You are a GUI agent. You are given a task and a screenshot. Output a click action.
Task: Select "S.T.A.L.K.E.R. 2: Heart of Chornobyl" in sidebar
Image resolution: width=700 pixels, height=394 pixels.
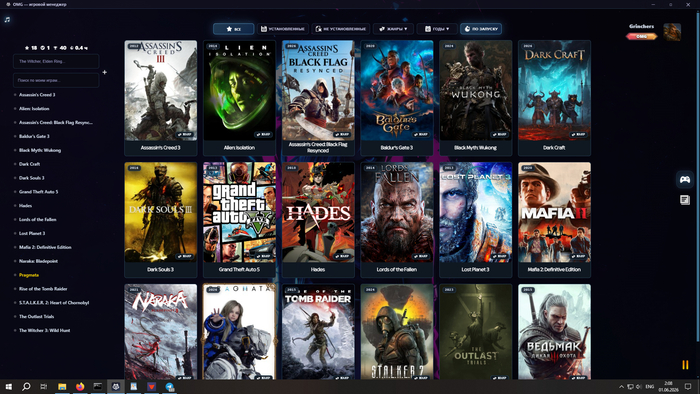54,303
